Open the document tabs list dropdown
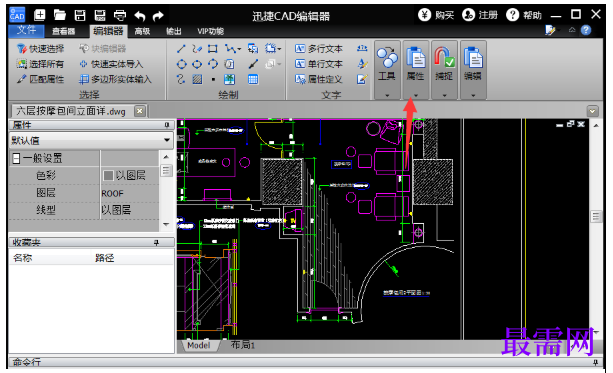This screenshot has height=373, width=613. coord(592,111)
